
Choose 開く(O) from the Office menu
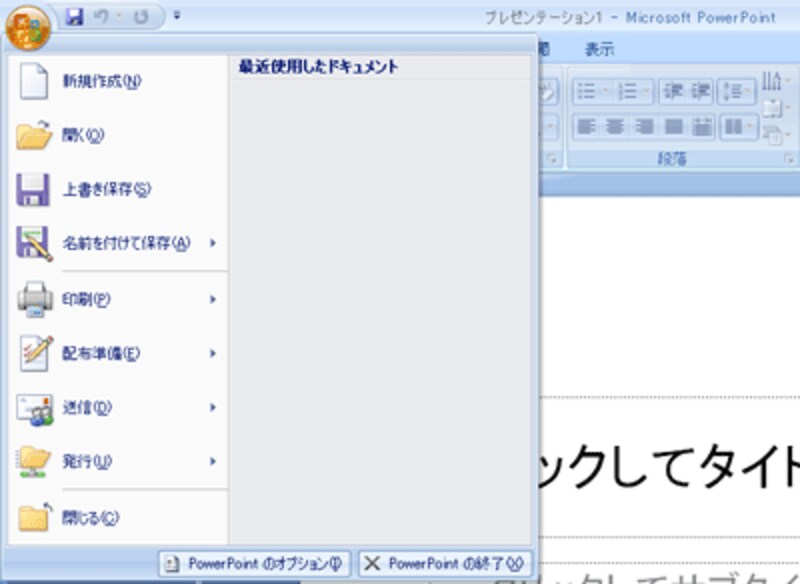pos(118,135)
